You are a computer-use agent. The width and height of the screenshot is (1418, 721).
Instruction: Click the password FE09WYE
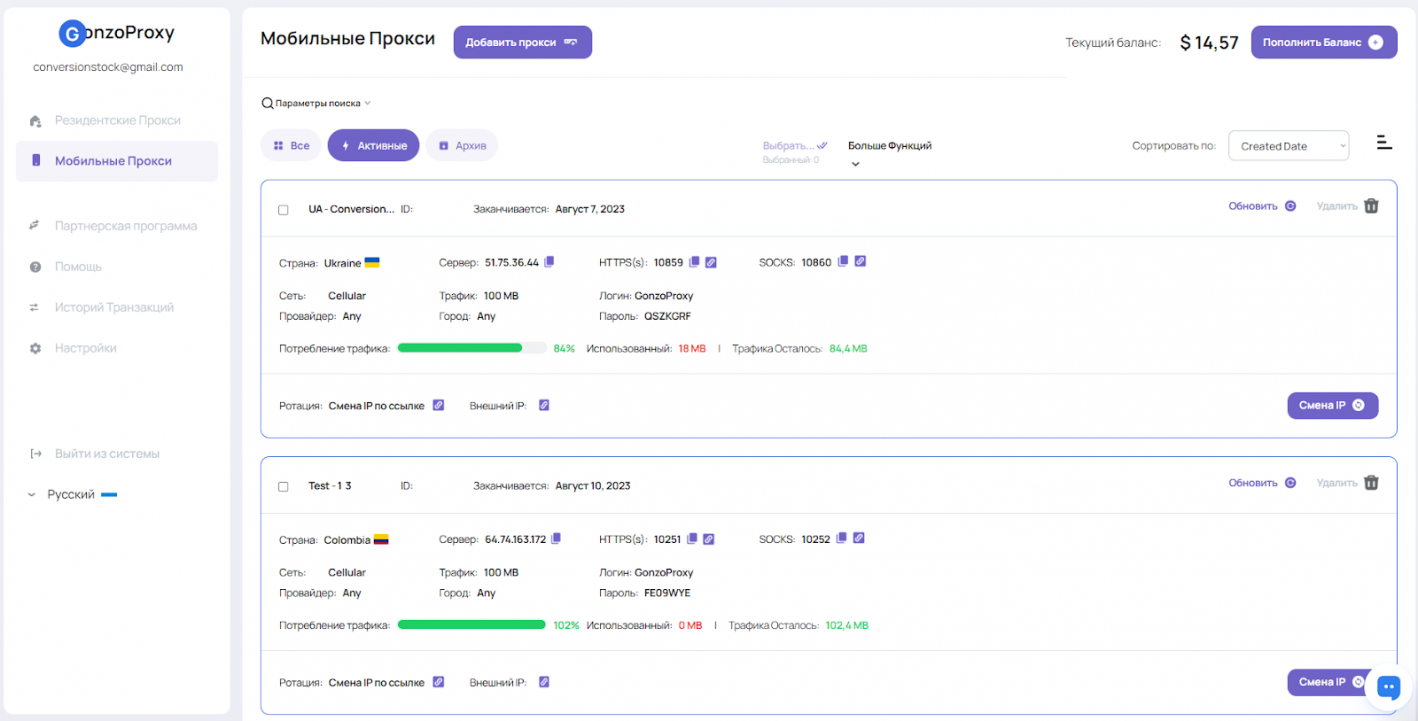(x=667, y=593)
